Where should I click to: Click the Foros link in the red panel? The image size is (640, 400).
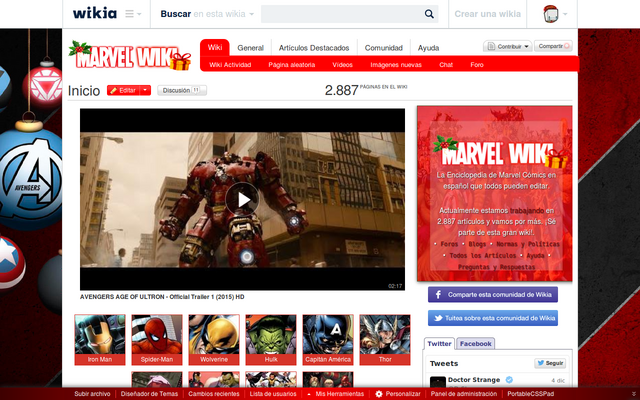pos(449,244)
